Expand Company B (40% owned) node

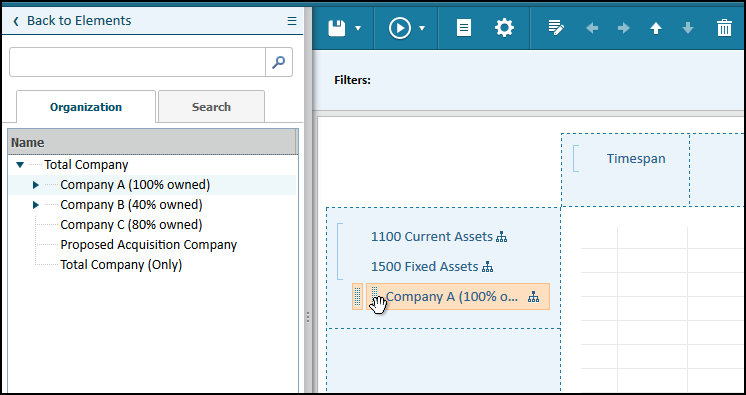(x=36, y=205)
